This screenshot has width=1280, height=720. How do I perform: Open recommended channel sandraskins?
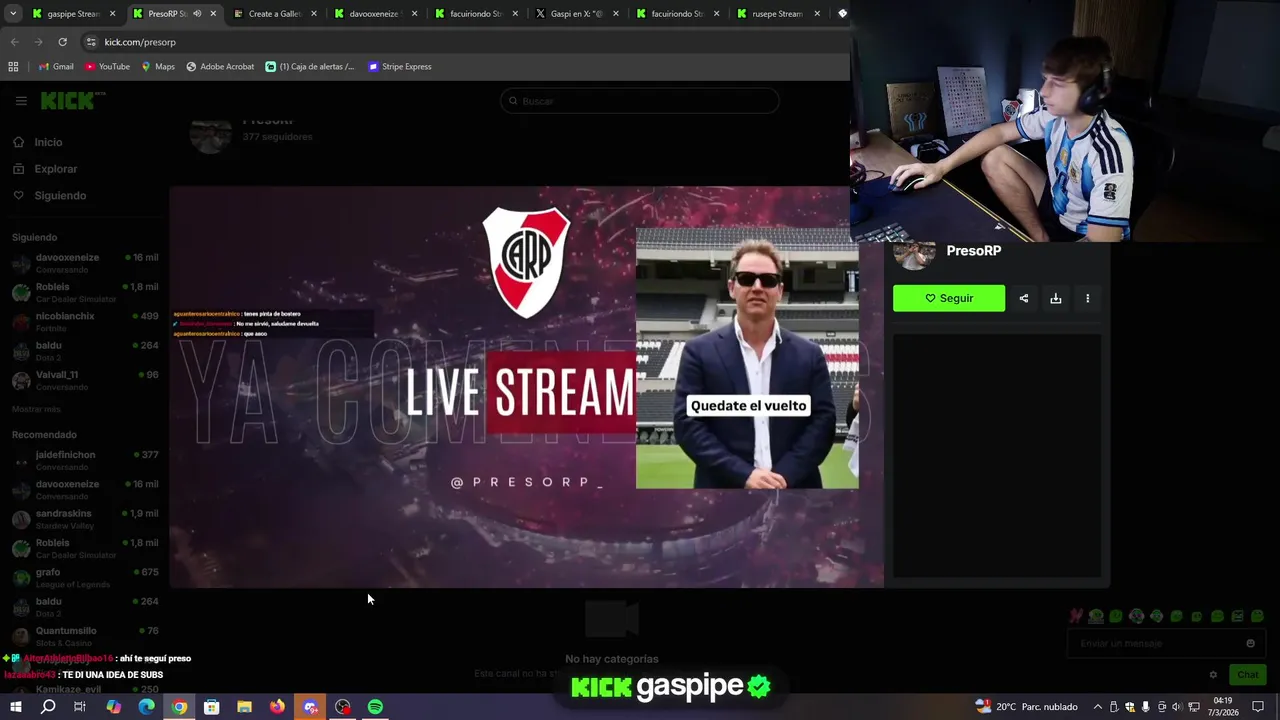pyautogui.click(x=85, y=519)
